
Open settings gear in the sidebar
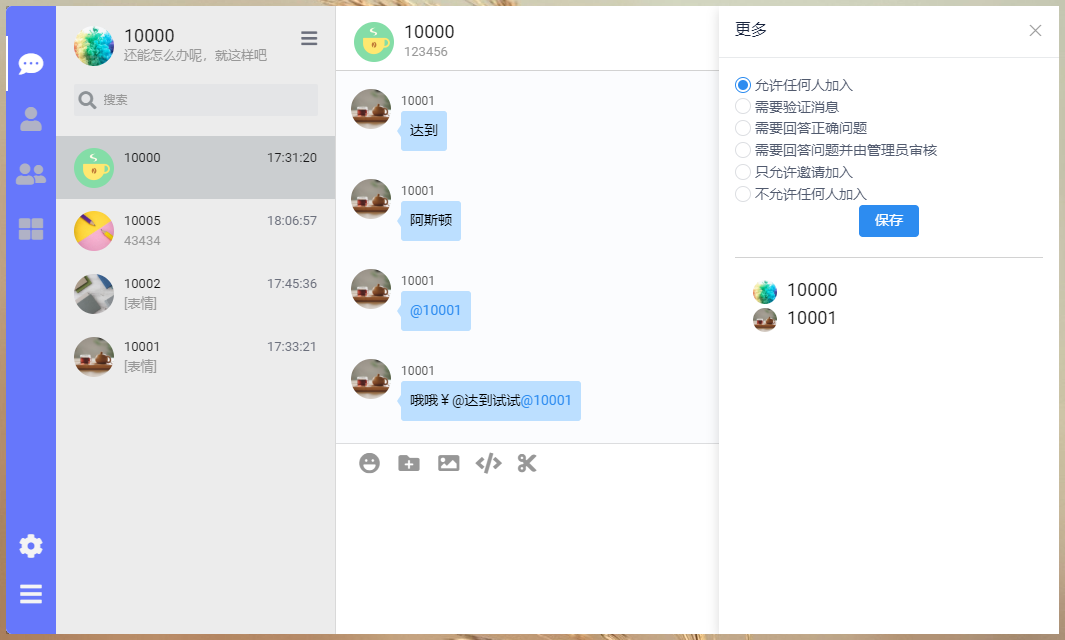click(x=31, y=546)
